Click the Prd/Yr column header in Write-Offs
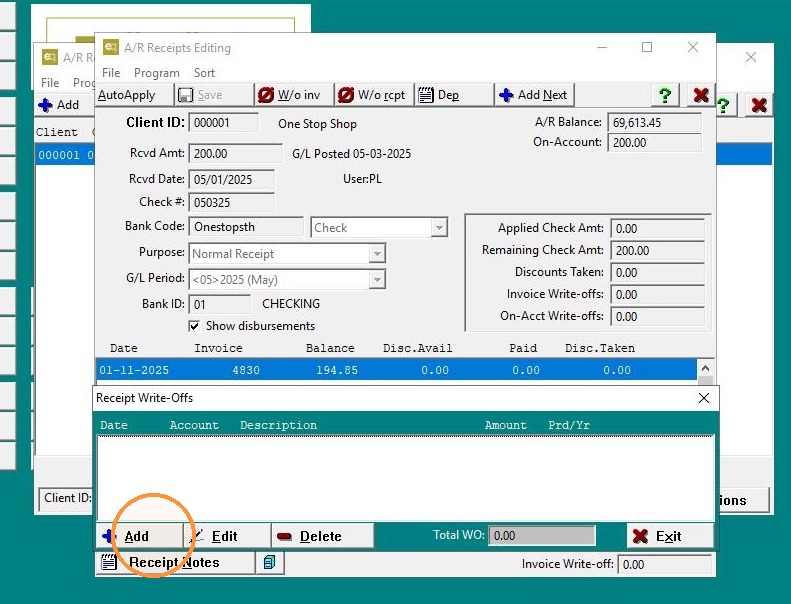Viewport: 791px width, 604px height. [x=569, y=425]
